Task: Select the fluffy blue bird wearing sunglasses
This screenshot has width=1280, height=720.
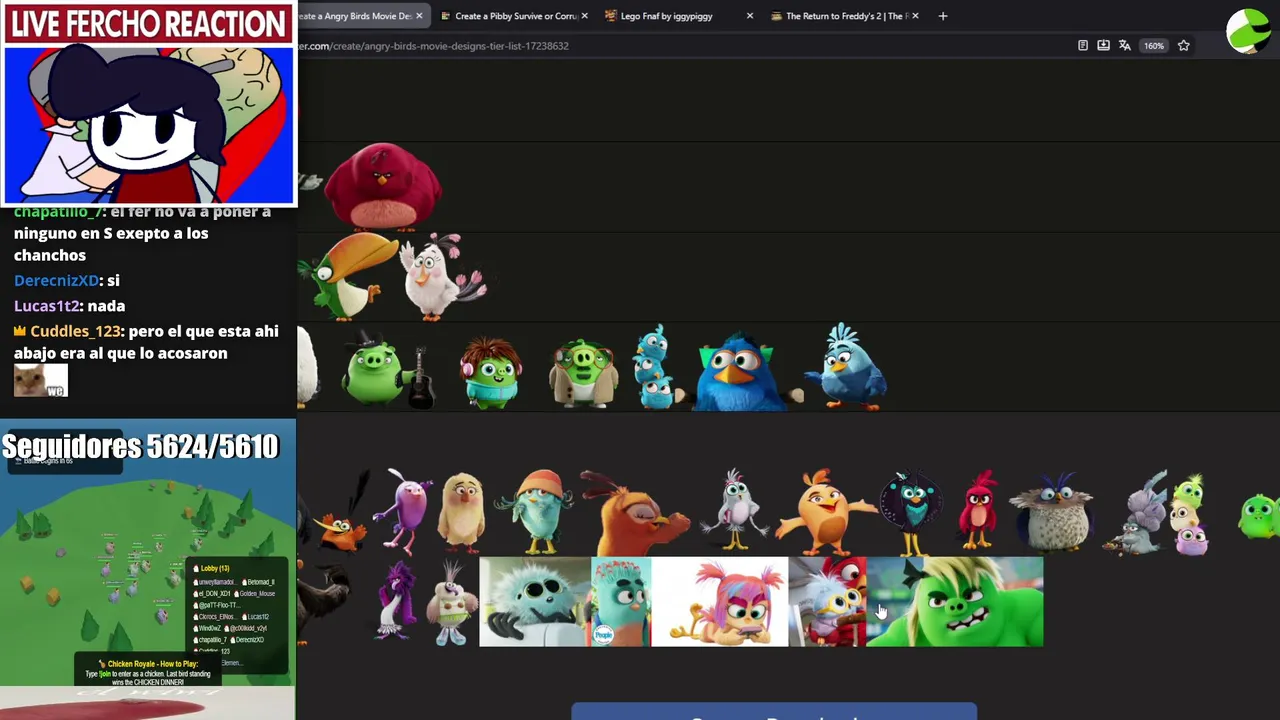Action: click(x=535, y=602)
